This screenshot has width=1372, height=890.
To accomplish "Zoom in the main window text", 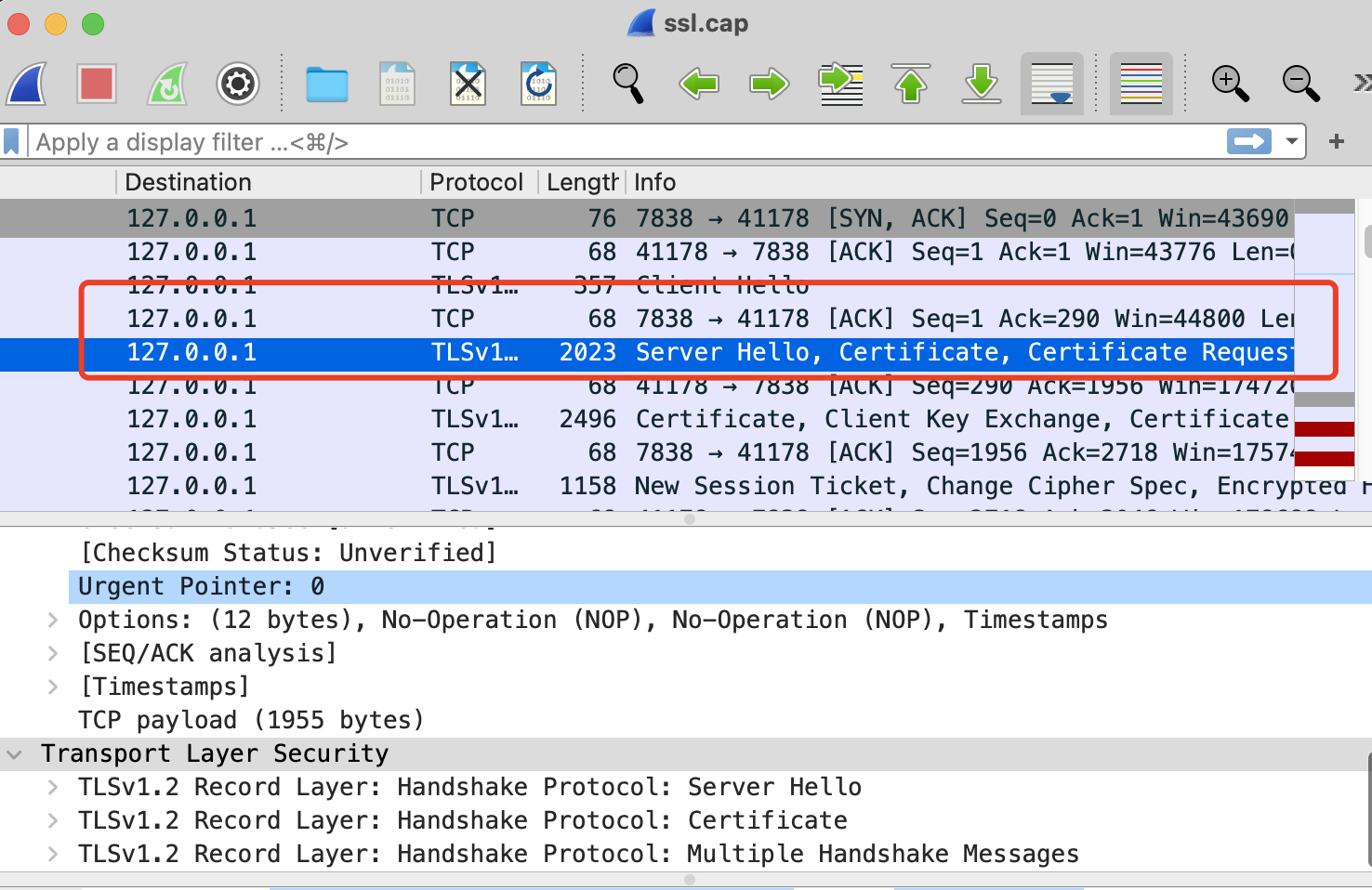I will 1231,84.
